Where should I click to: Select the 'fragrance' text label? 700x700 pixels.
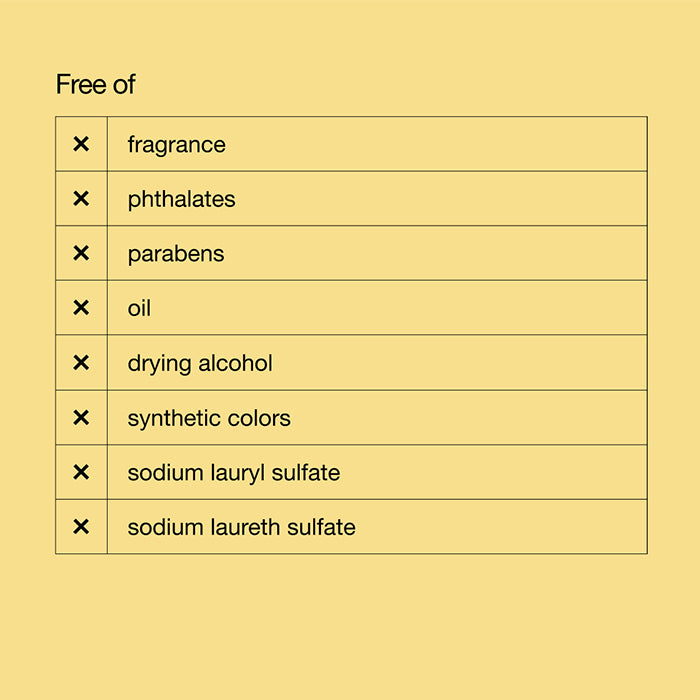[176, 144]
